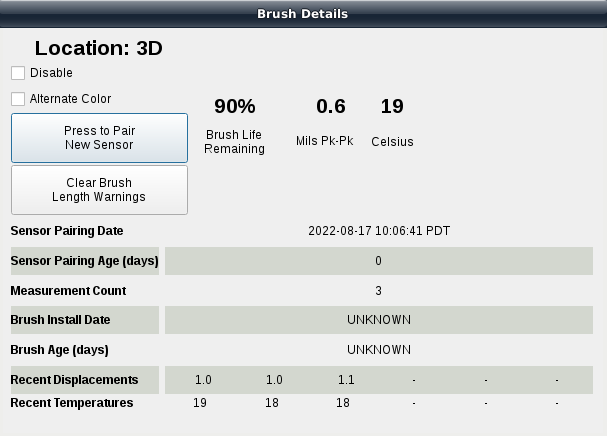The height and width of the screenshot is (436, 607).
Task: Click Clear Brush Length Warnings button
Action: pos(99,190)
